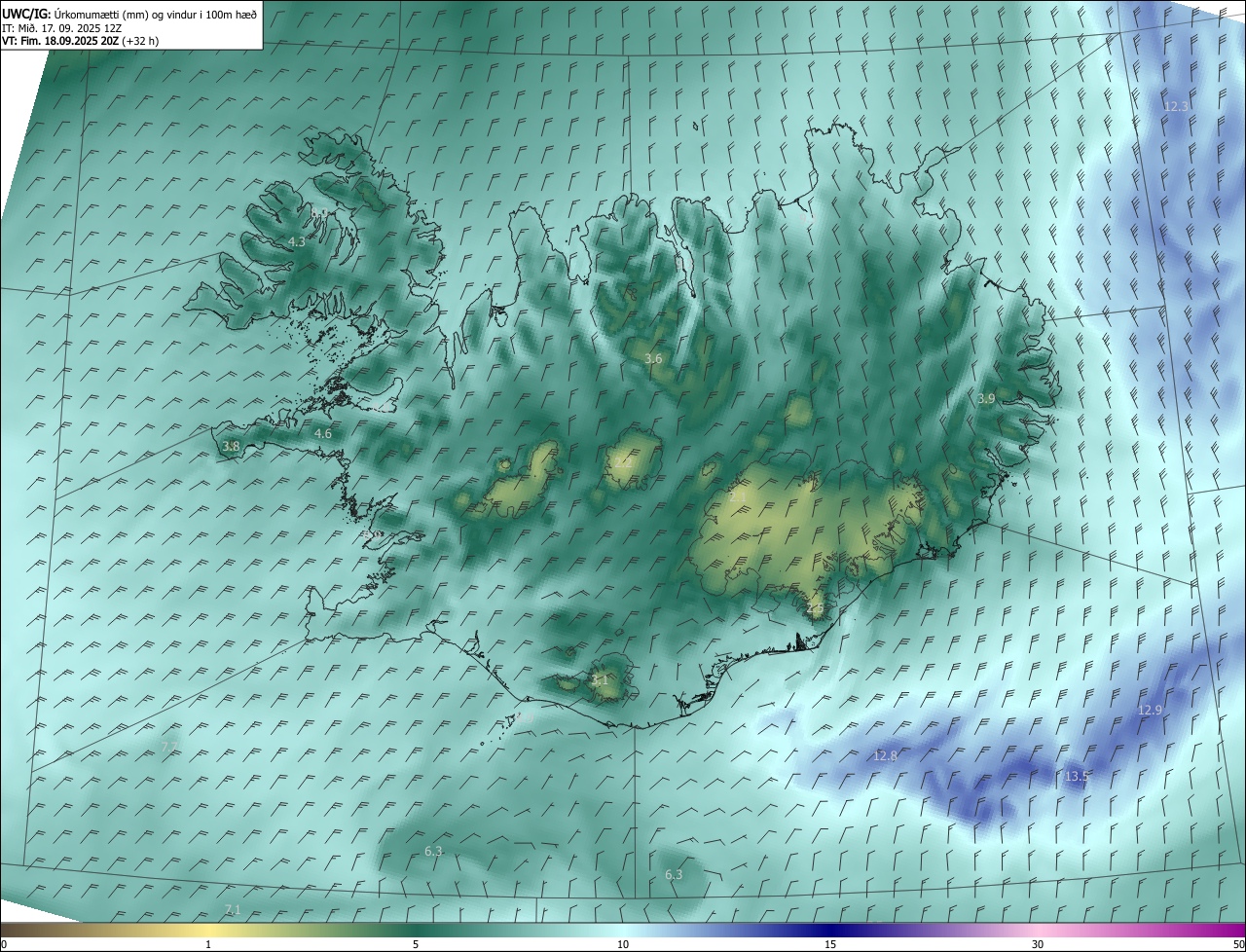Click the 3.1 value label

click(x=600, y=679)
